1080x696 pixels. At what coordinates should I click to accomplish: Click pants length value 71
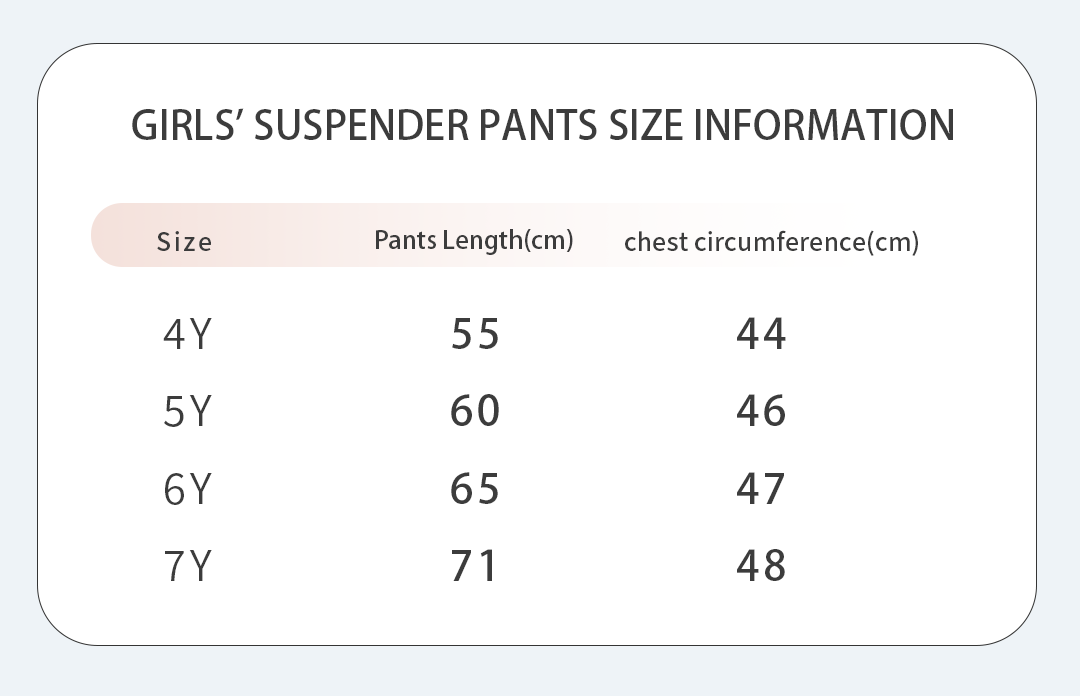pyautogui.click(x=475, y=566)
